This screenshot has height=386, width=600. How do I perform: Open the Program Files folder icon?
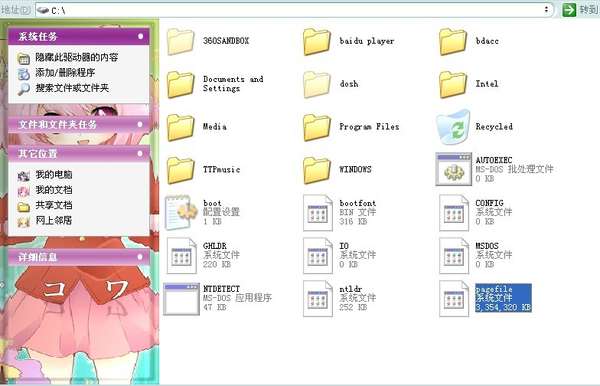tap(317, 127)
